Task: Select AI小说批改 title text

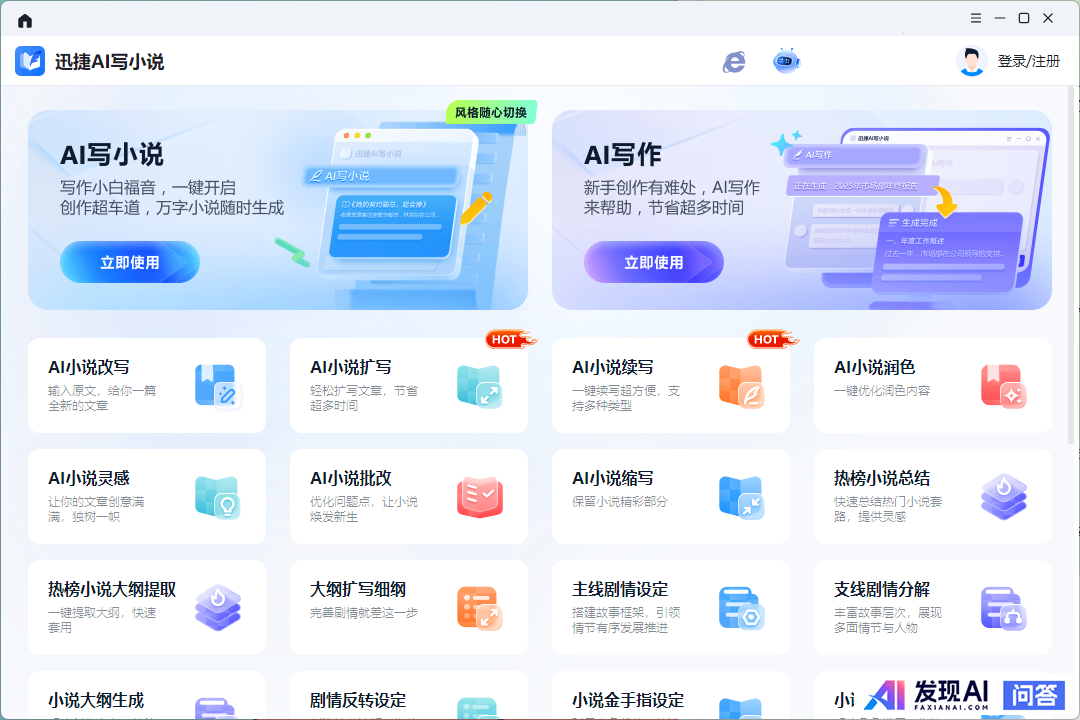Action: click(x=351, y=479)
